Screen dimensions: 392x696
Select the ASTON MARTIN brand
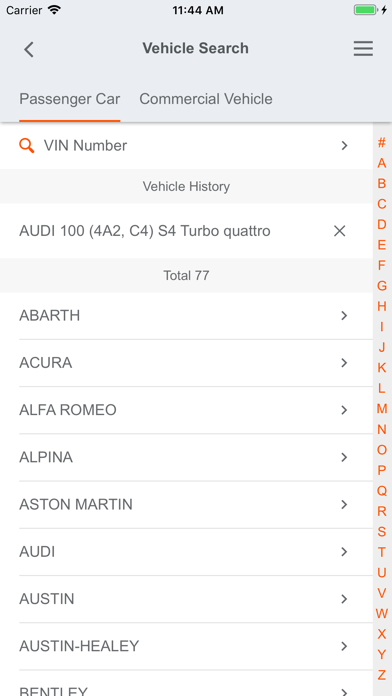[186, 505]
